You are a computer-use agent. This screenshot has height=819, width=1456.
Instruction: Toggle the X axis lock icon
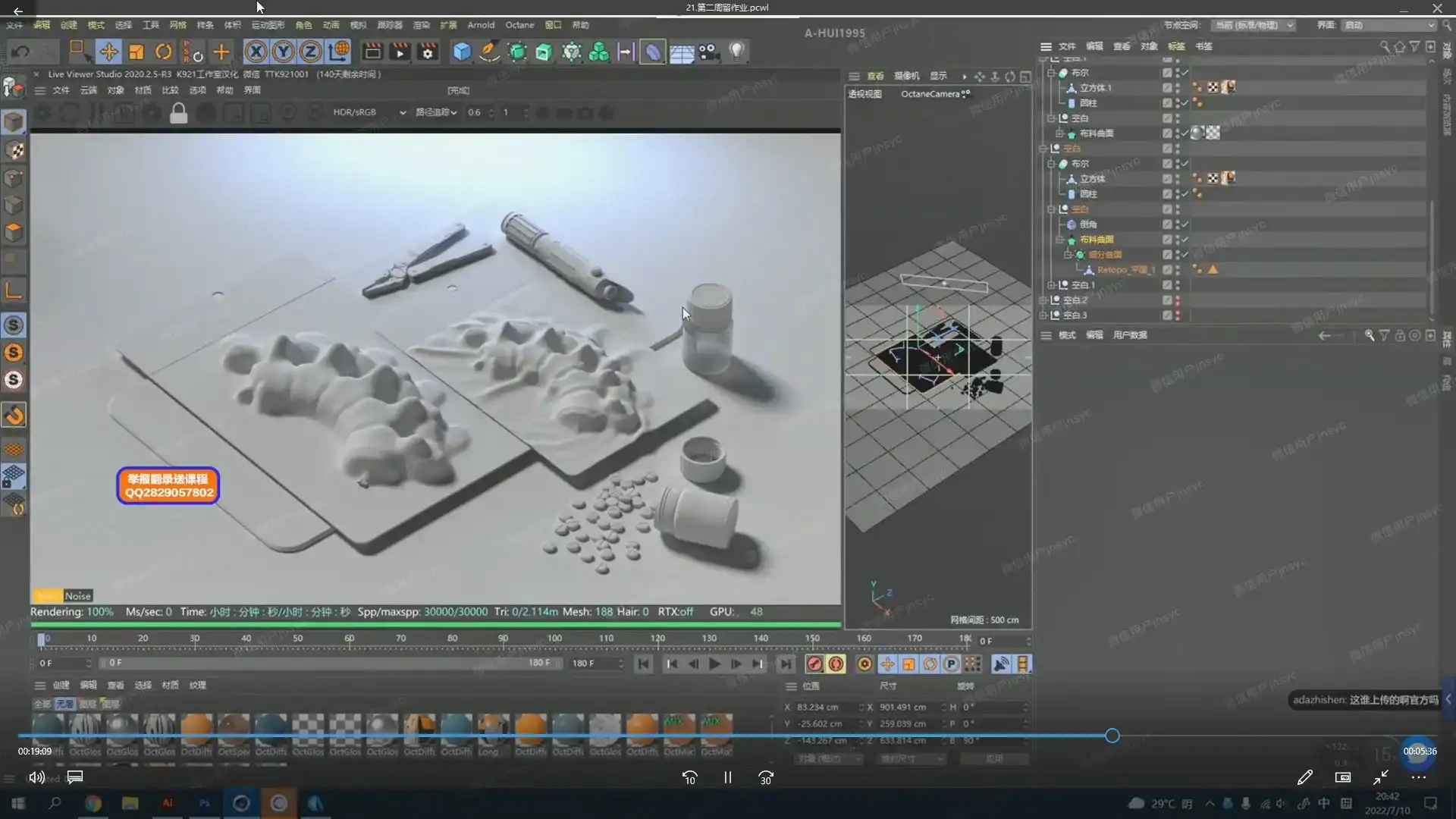click(256, 52)
